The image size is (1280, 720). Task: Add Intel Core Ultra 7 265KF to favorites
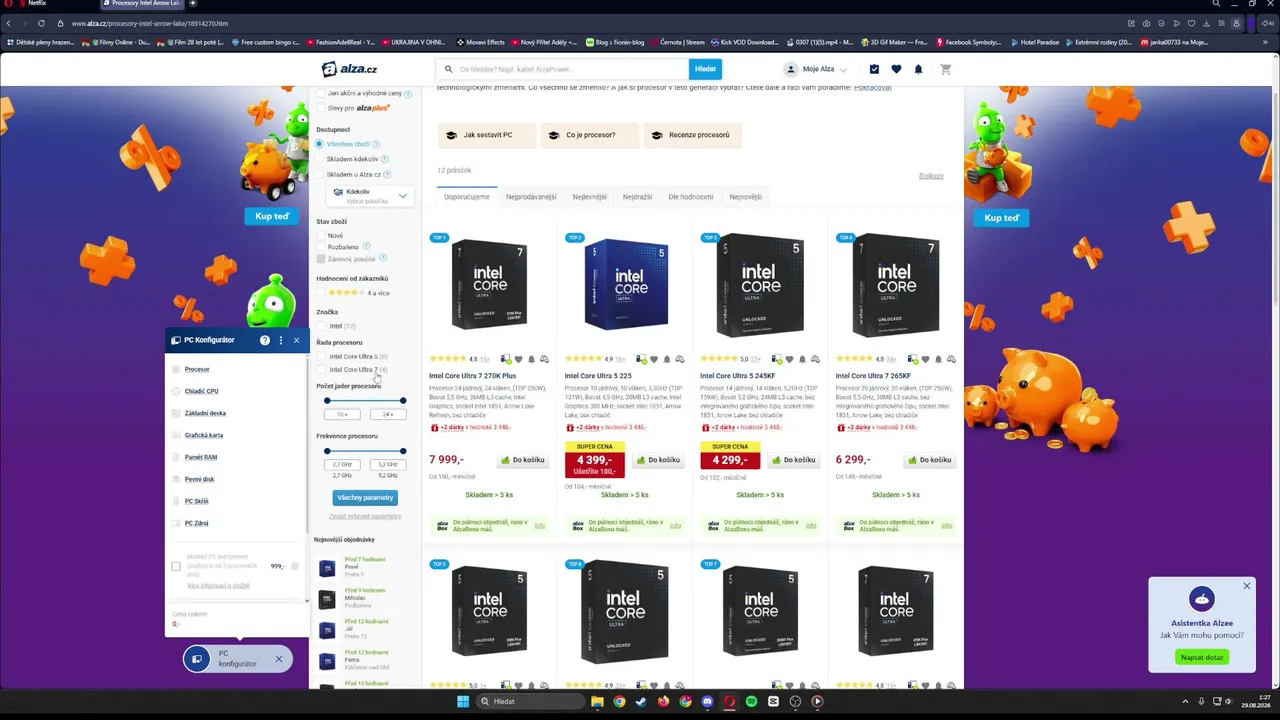point(925,359)
